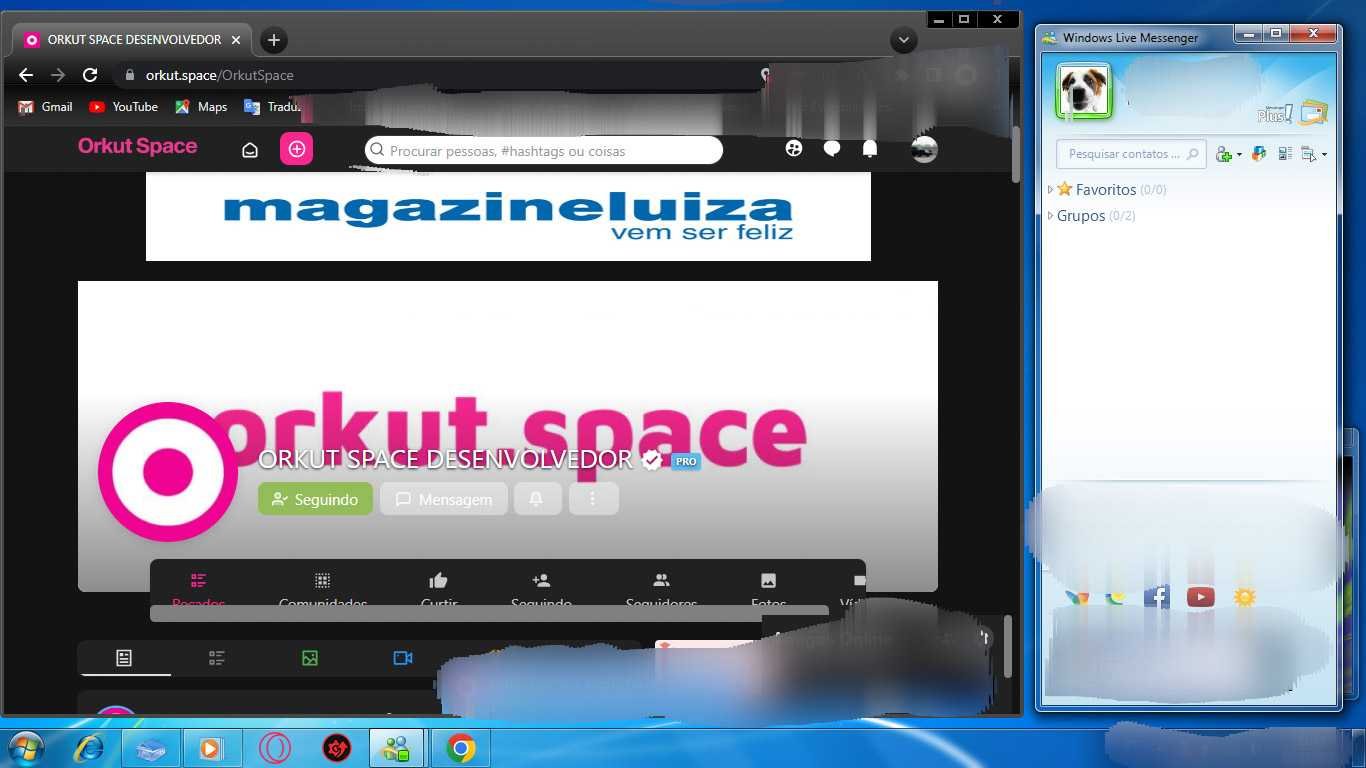Select the blue video filter icon
Screen dimensions: 1366x768
403,658
